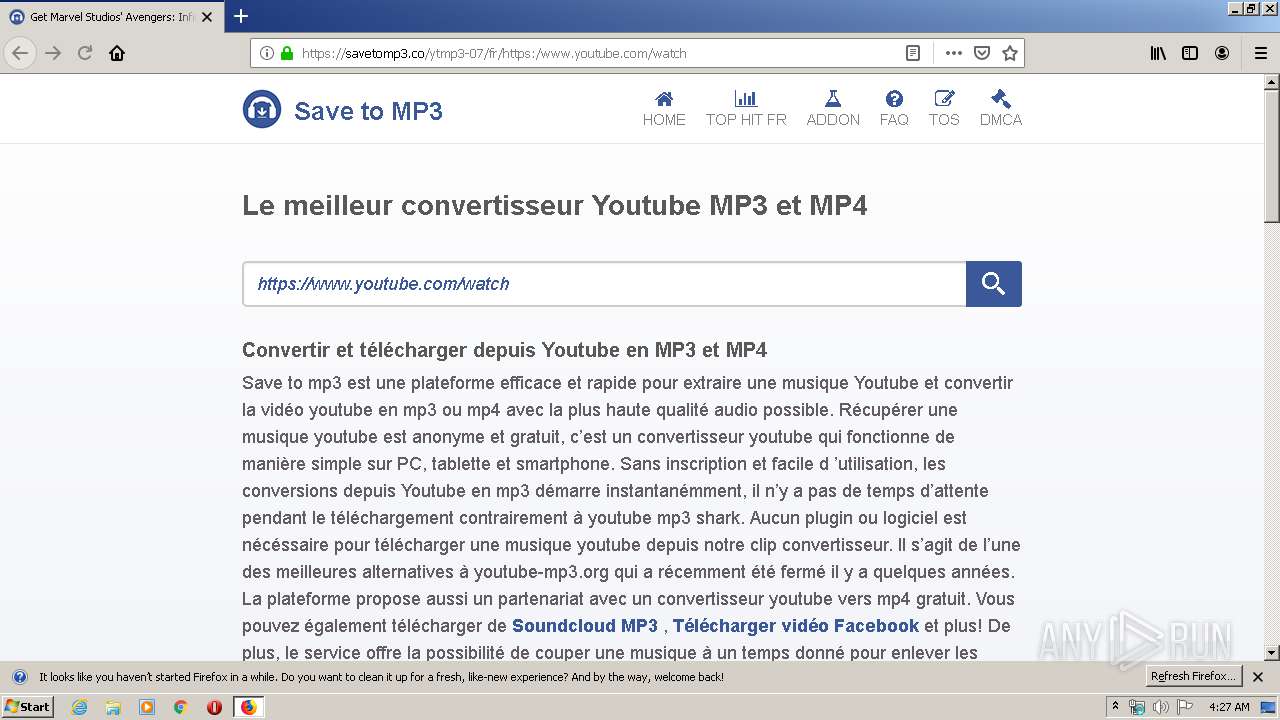The width and height of the screenshot is (1280, 720).
Task: Click the page vertical scrollbar thumb
Action: click(x=1272, y=155)
